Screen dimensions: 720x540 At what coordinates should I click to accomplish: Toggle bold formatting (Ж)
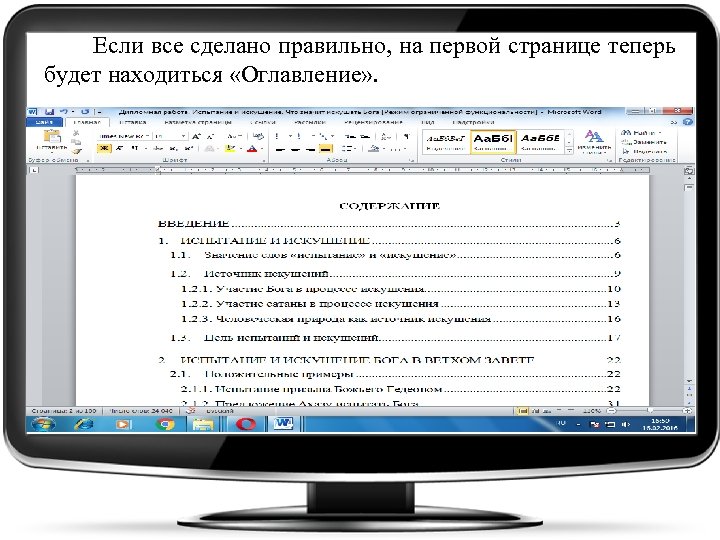coord(104,148)
